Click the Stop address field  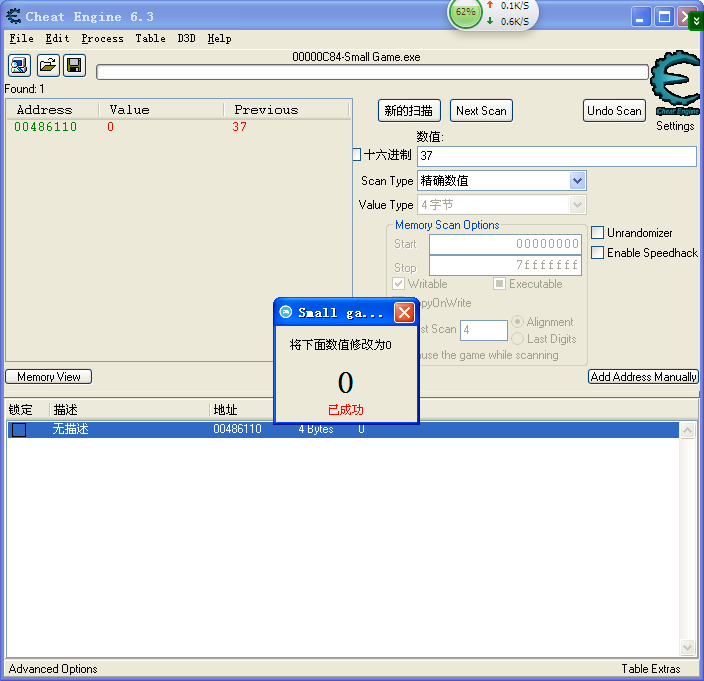click(x=505, y=265)
